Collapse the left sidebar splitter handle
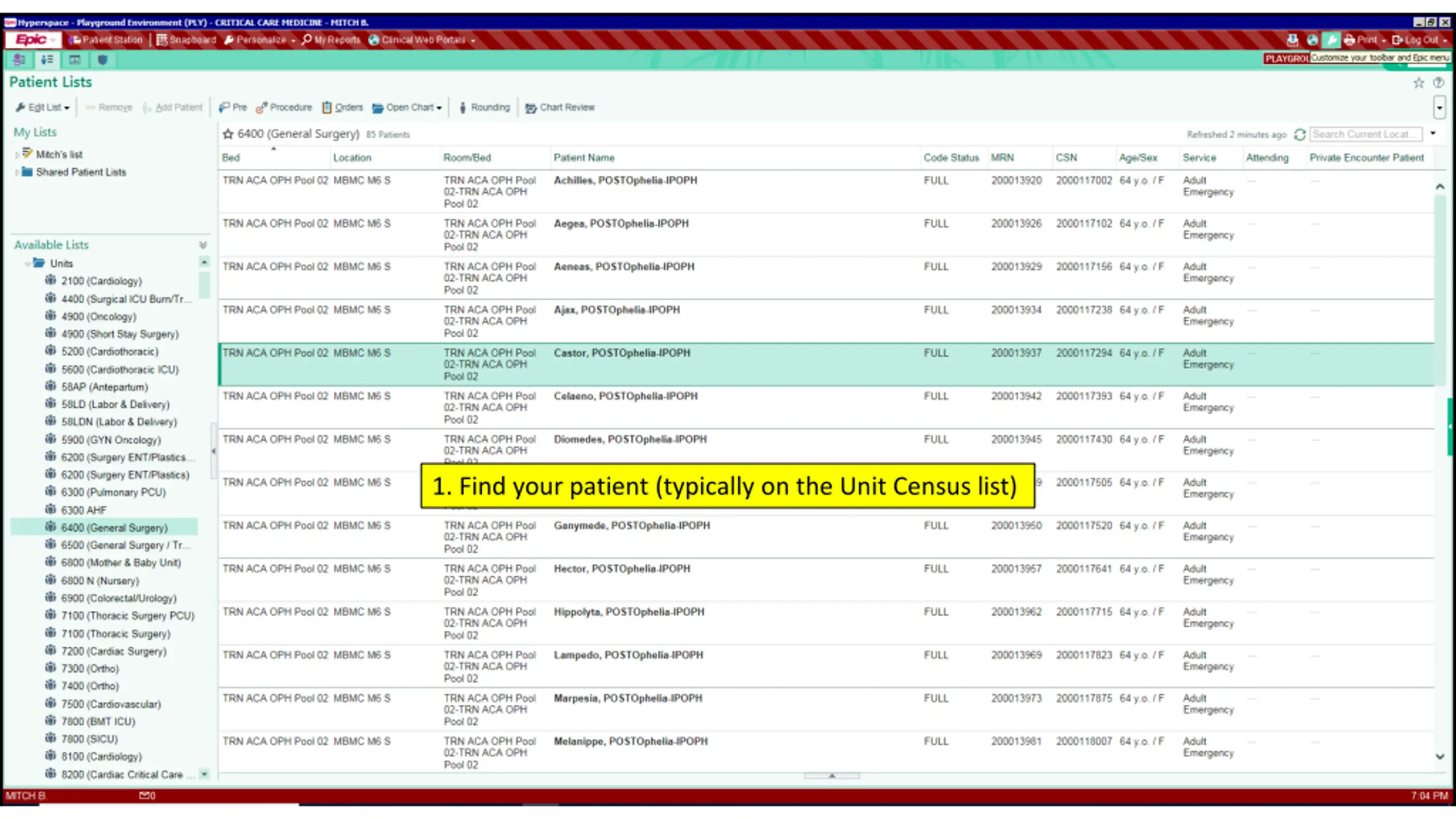 point(213,452)
